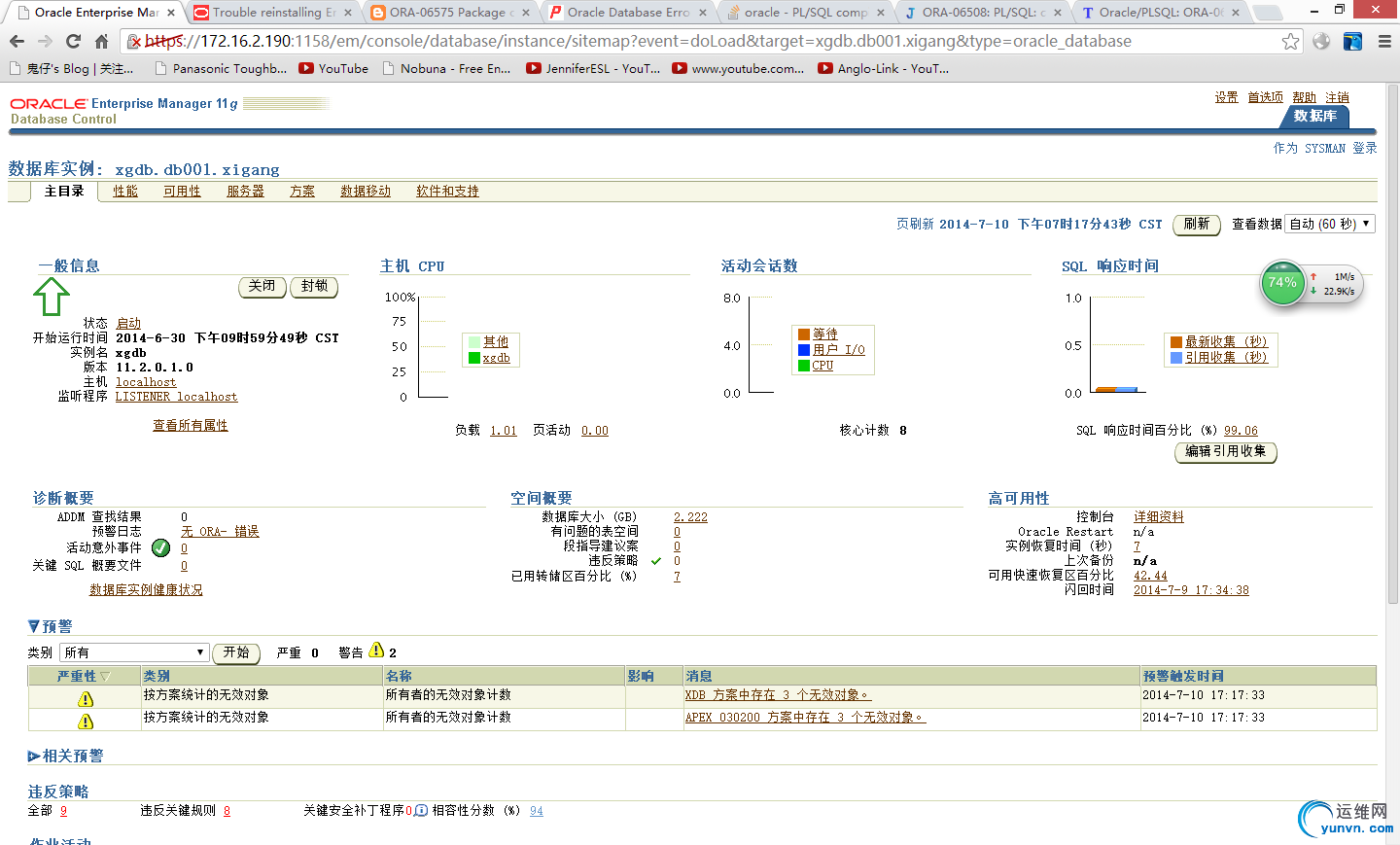Image resolution: width=1400 pixels, height=845 pixels.
Task: Open Chrome menu hamburger icon
Action: 1384,41
